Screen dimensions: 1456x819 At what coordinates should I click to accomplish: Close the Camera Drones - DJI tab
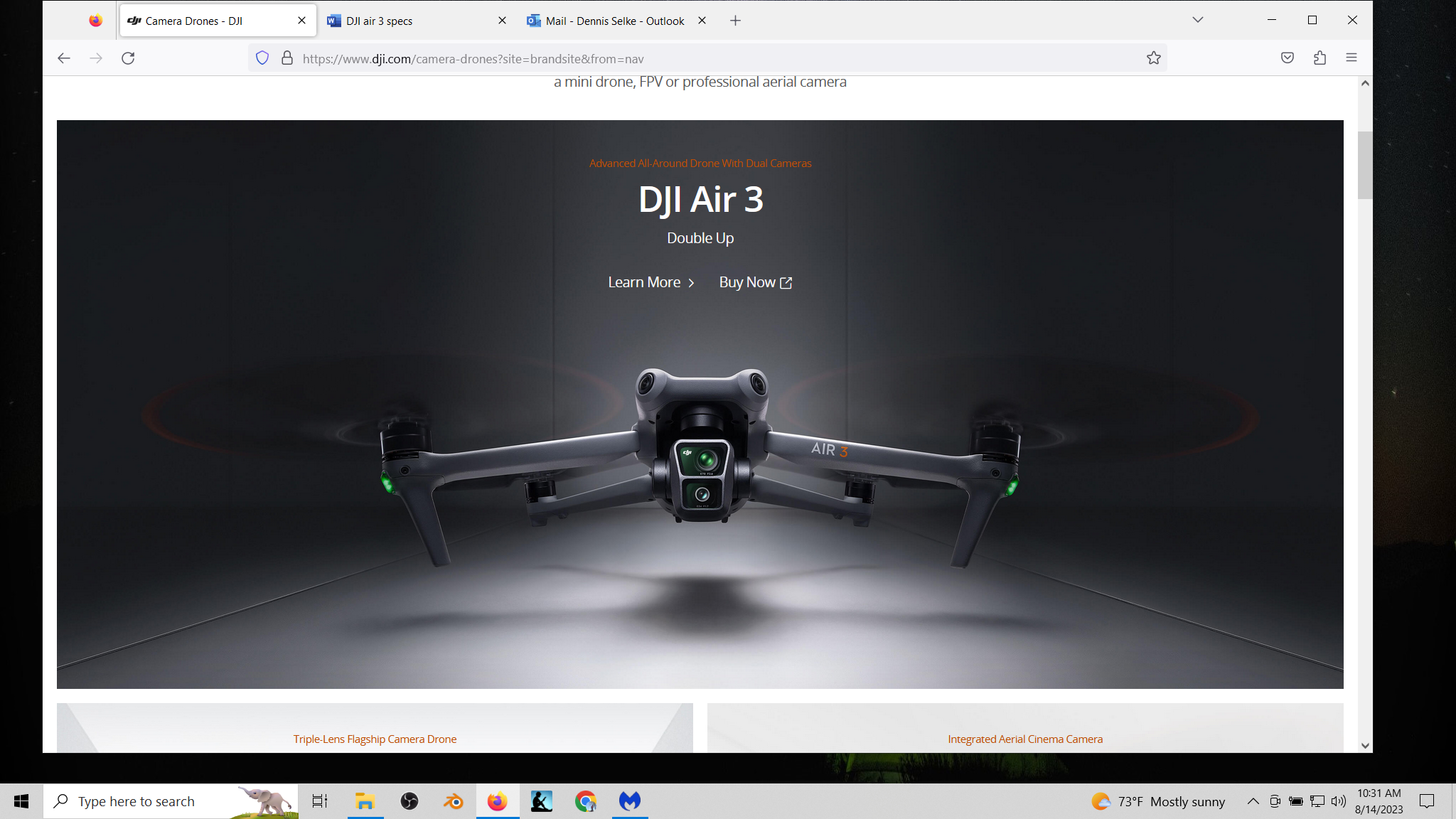pos(301,21)
